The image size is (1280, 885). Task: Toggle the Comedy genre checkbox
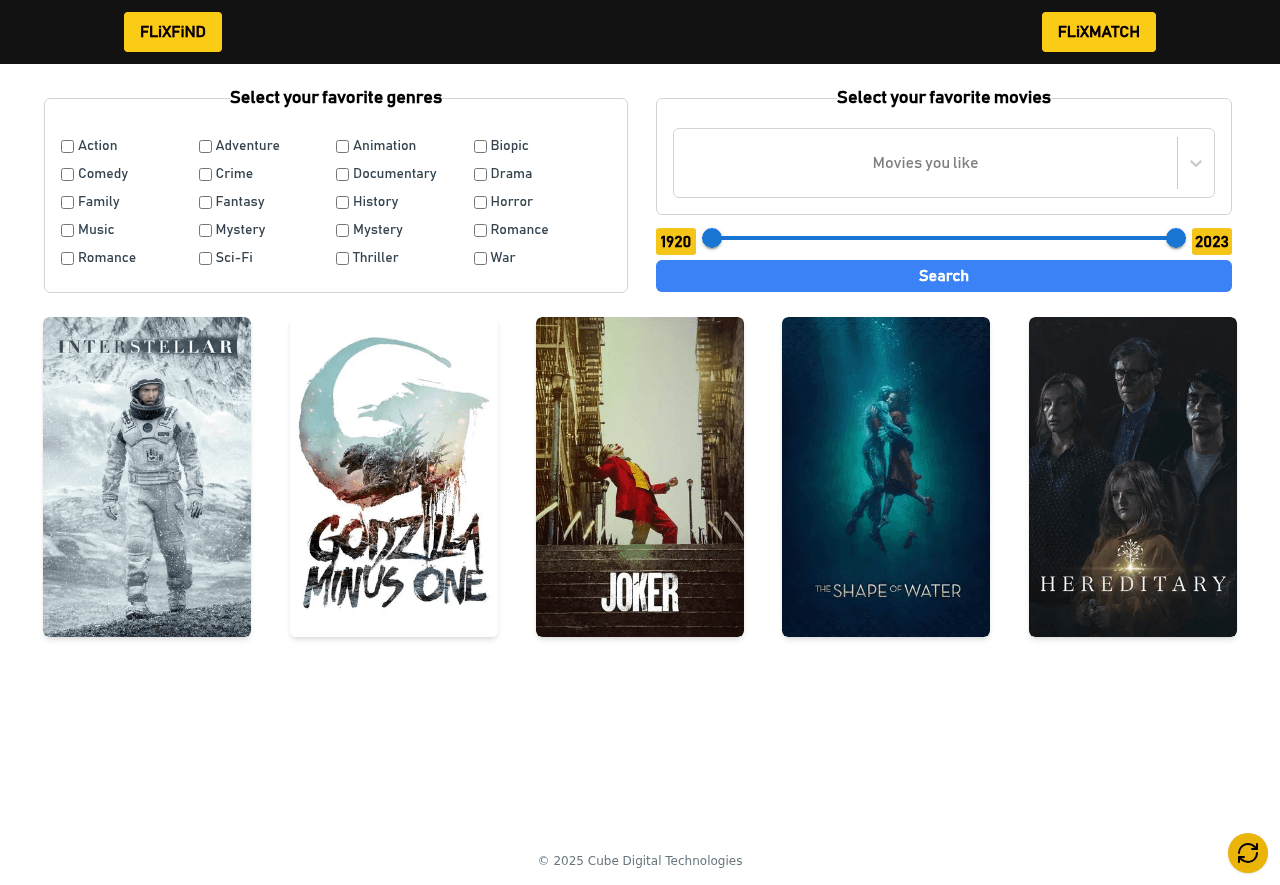66,174
